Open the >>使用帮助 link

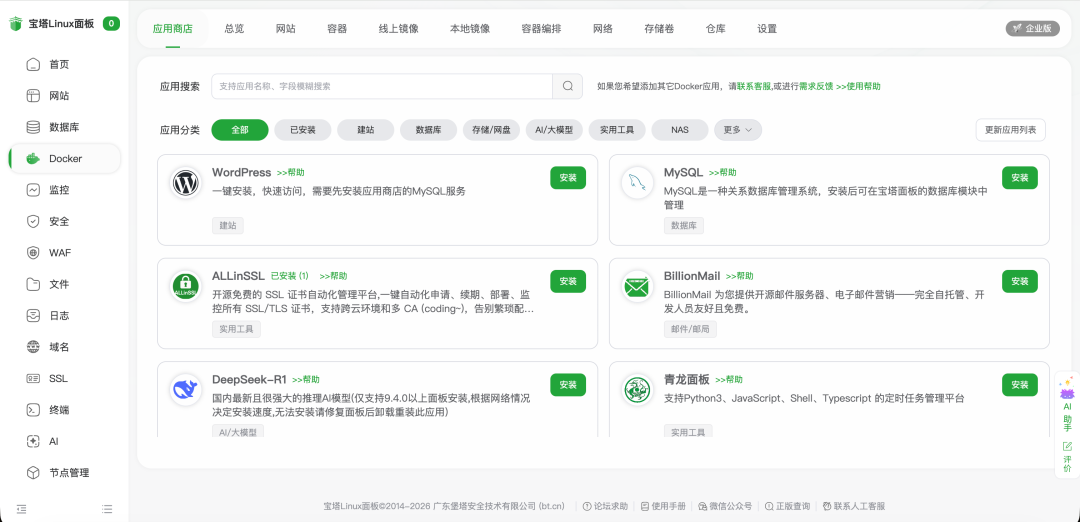coord(858,87)
